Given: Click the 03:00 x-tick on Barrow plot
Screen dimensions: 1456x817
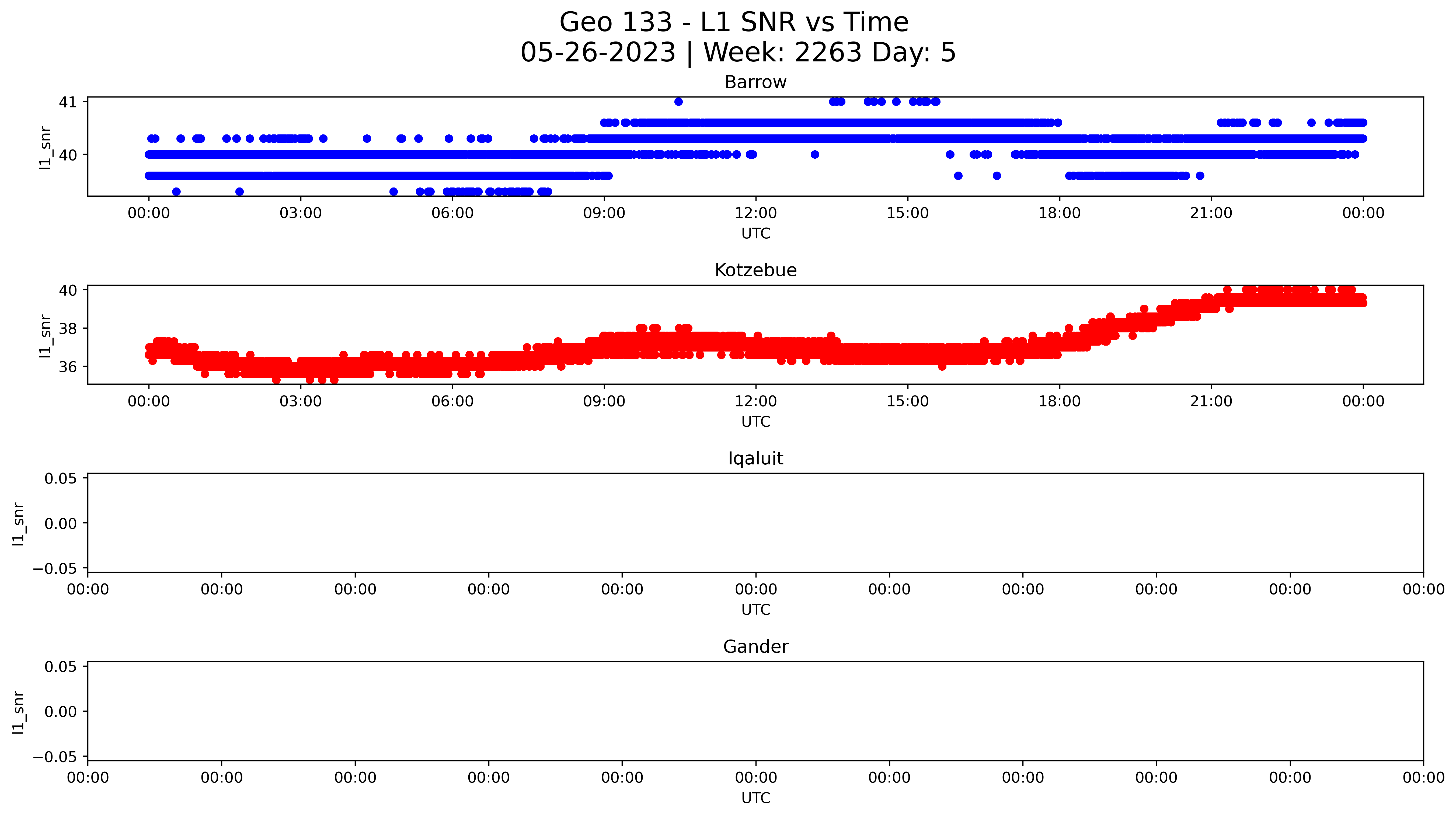Looking at the screenshot, I should 301,213.
